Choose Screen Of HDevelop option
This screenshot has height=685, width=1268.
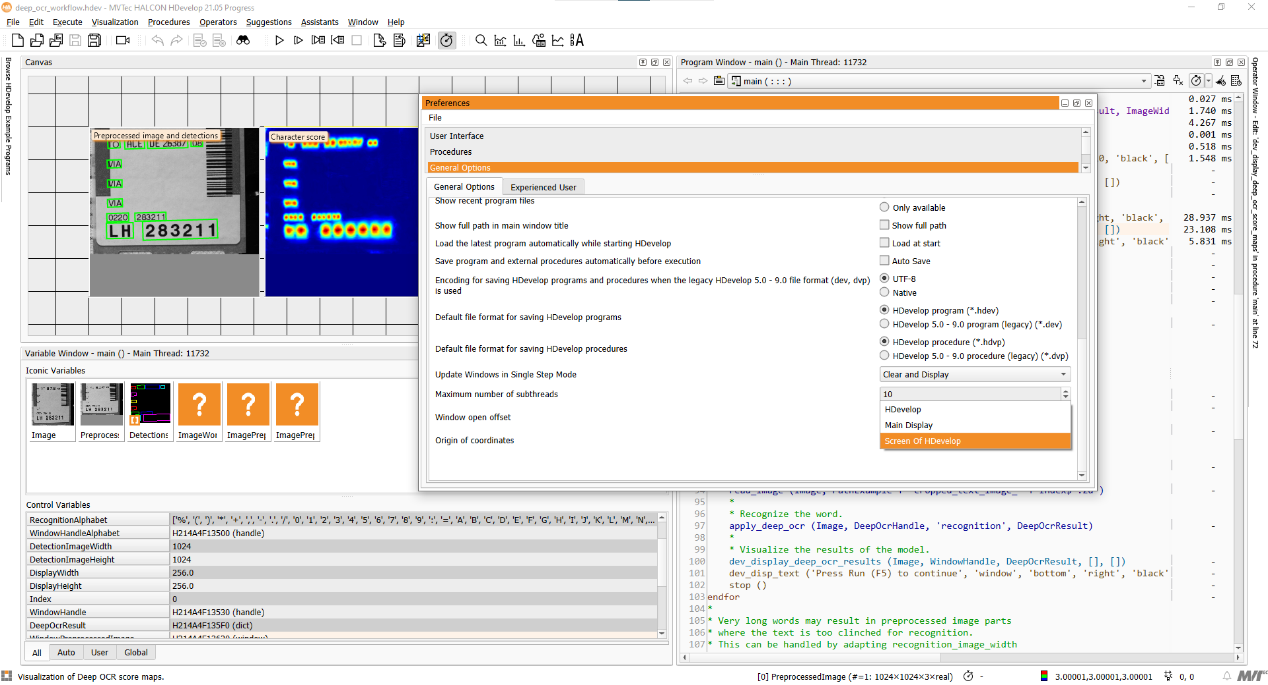pyautogui.click(x=975, y=441)
